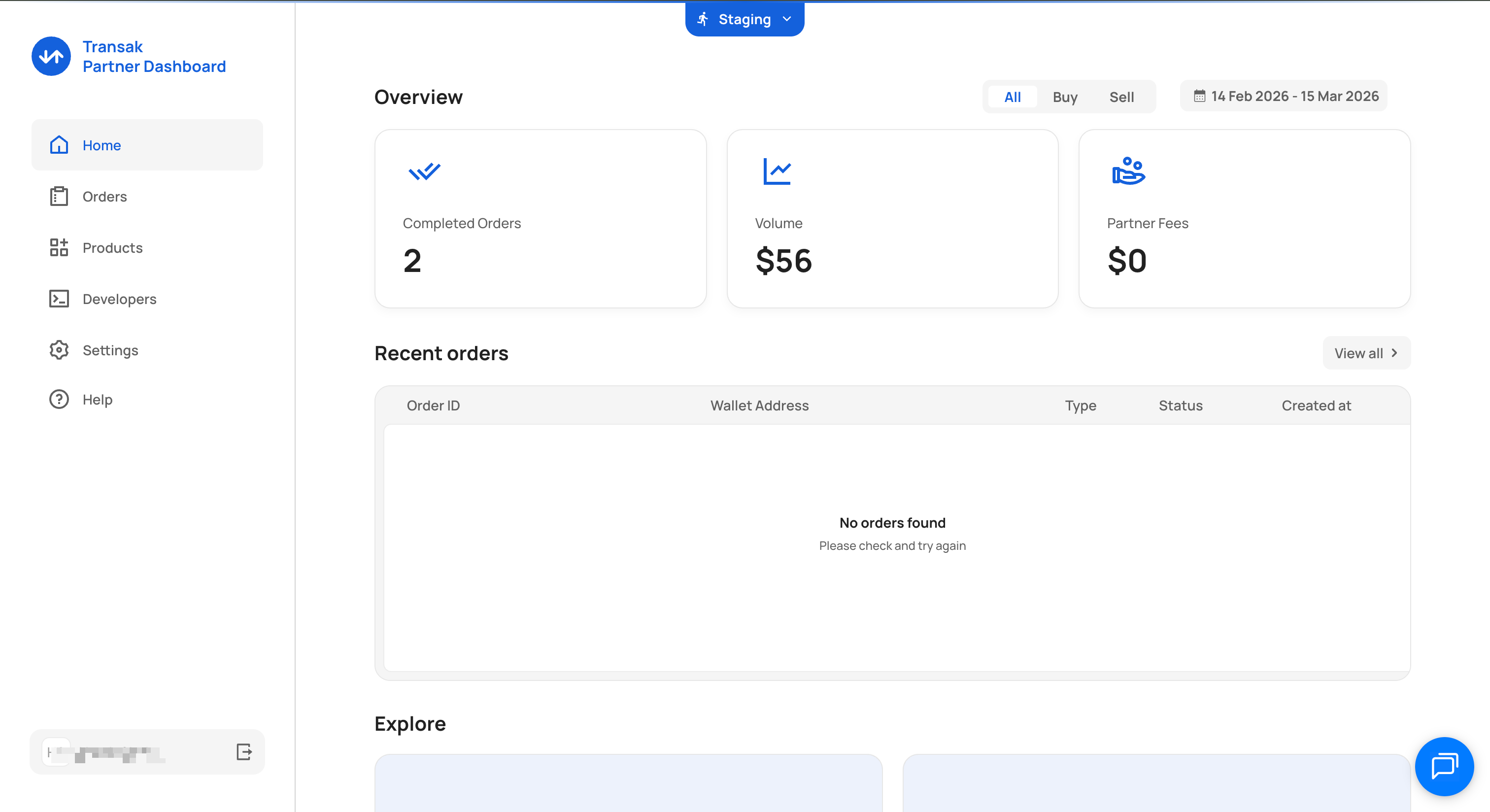Switch overview filter to Sell
This screenshot has height=812, width=1490.
1121,97
